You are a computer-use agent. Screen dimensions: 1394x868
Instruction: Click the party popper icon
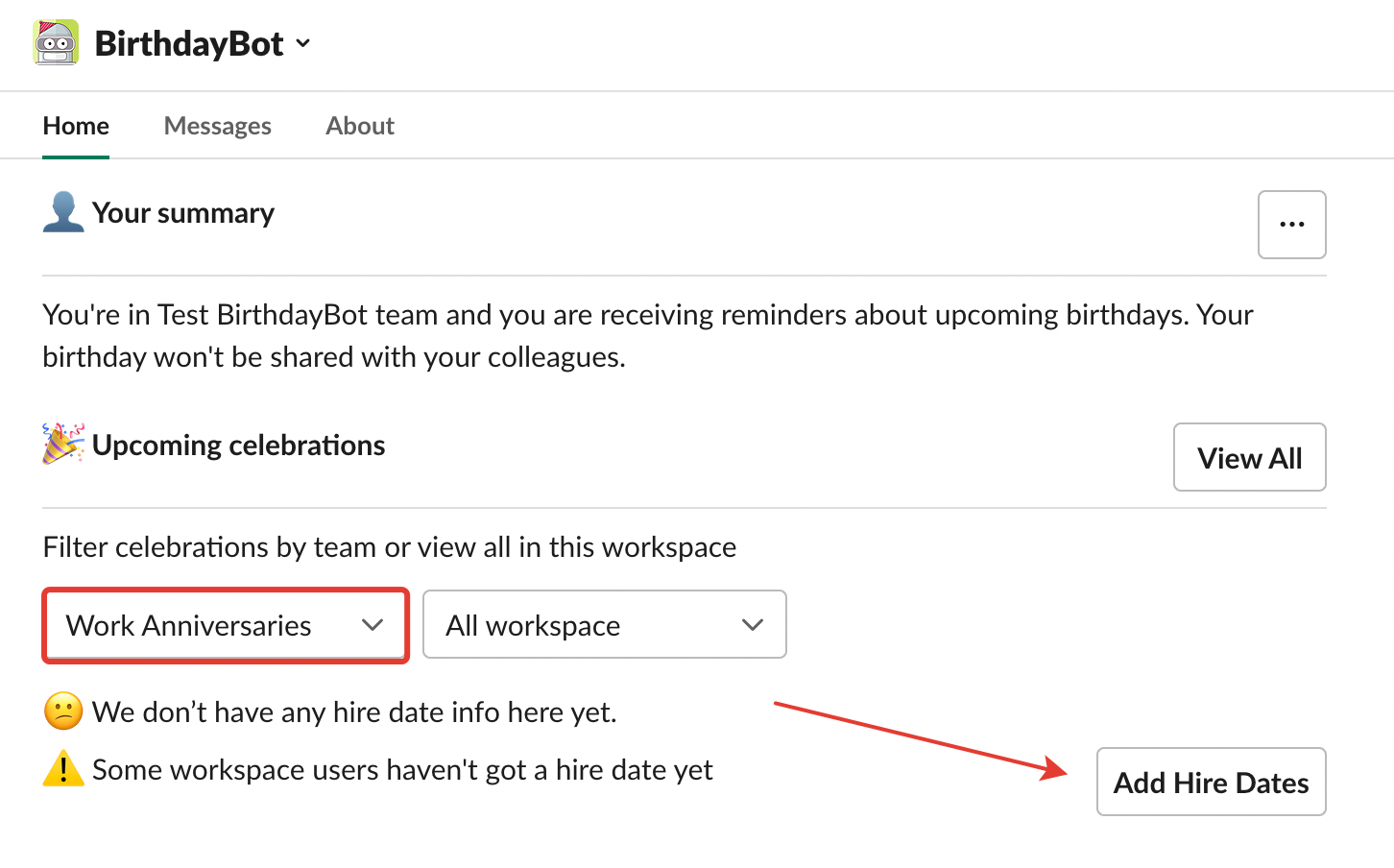coord(63,445)
